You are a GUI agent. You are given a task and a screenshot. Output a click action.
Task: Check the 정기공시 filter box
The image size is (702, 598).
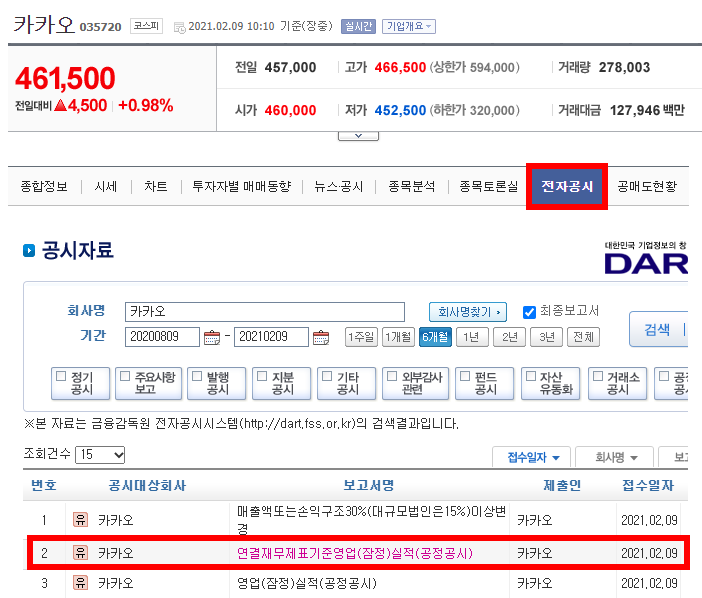[61, 376]
